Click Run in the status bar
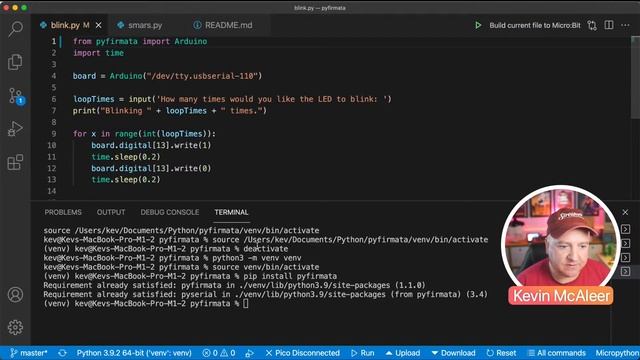Screen dimensions: 640x360 pos(362,353)
